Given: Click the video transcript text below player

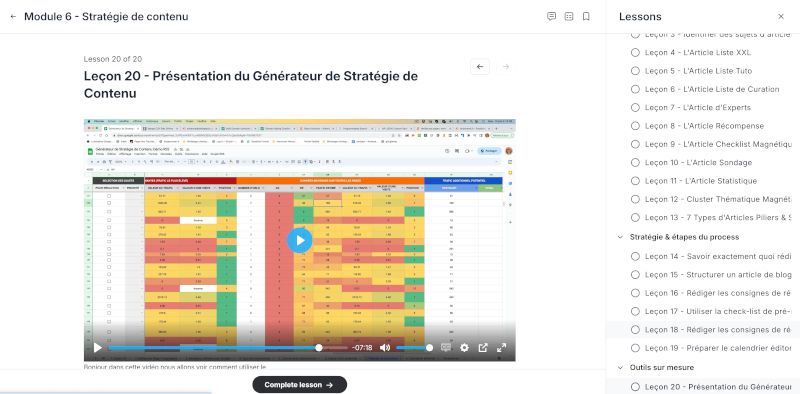Looking at the screenshot, I should 175,366.
